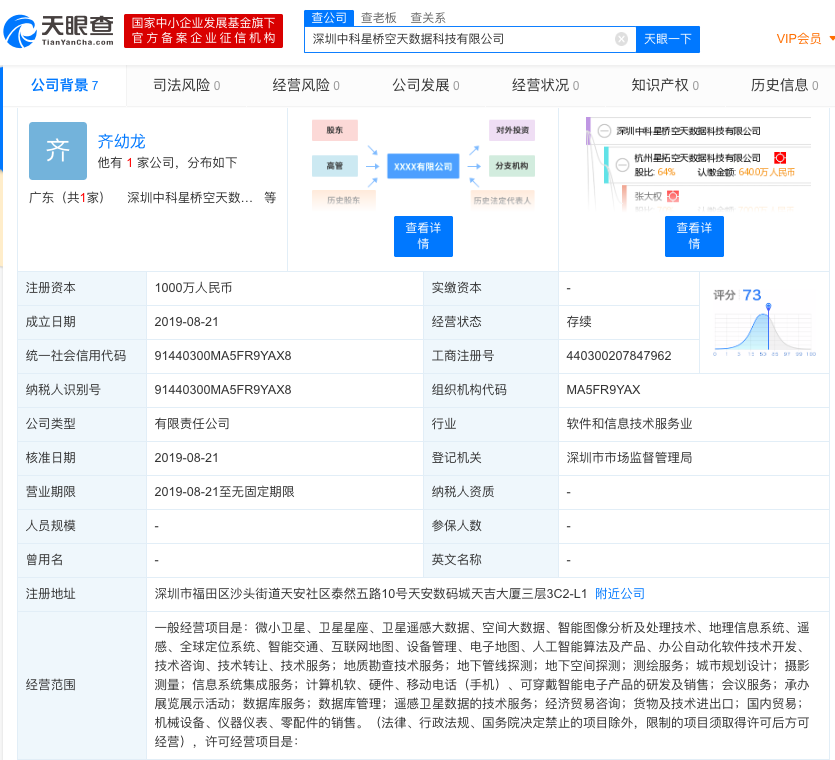Open the 历史信息 tab
This screenshot has width=835, height=760.
tap(784, 85)
